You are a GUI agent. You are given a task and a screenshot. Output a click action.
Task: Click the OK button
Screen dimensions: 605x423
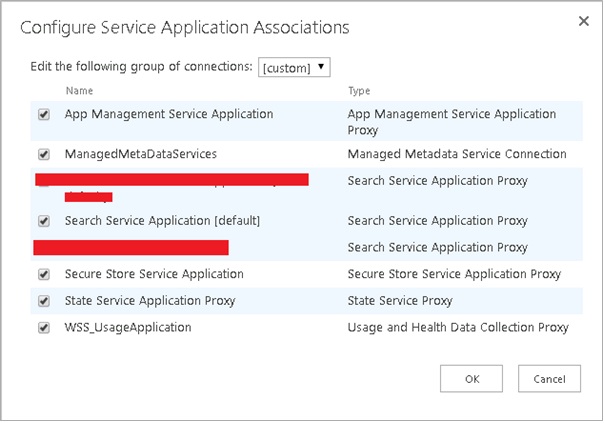click(x=471, y=379)
